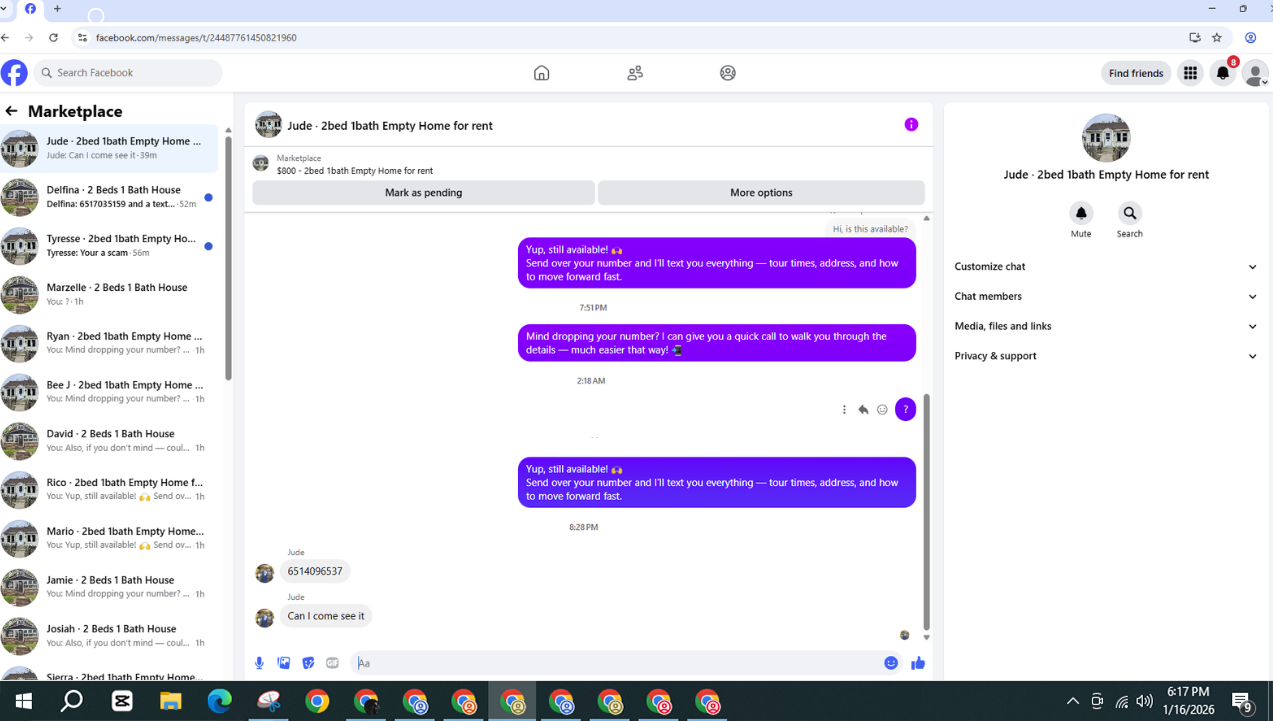Open Windows taskbar search

72,701
